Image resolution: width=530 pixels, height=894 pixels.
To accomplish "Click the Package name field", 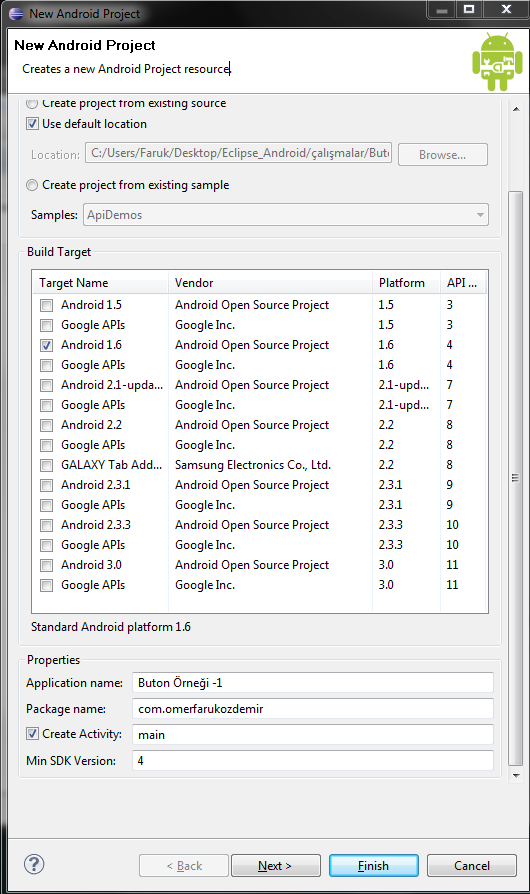I will (312, 709).
